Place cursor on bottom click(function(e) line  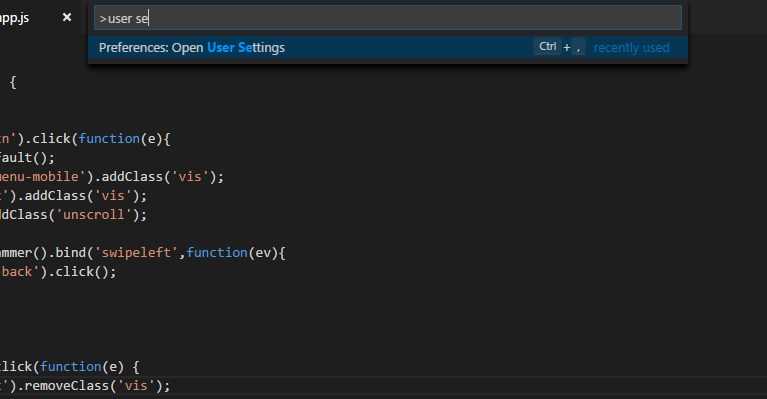coord(69,367)
